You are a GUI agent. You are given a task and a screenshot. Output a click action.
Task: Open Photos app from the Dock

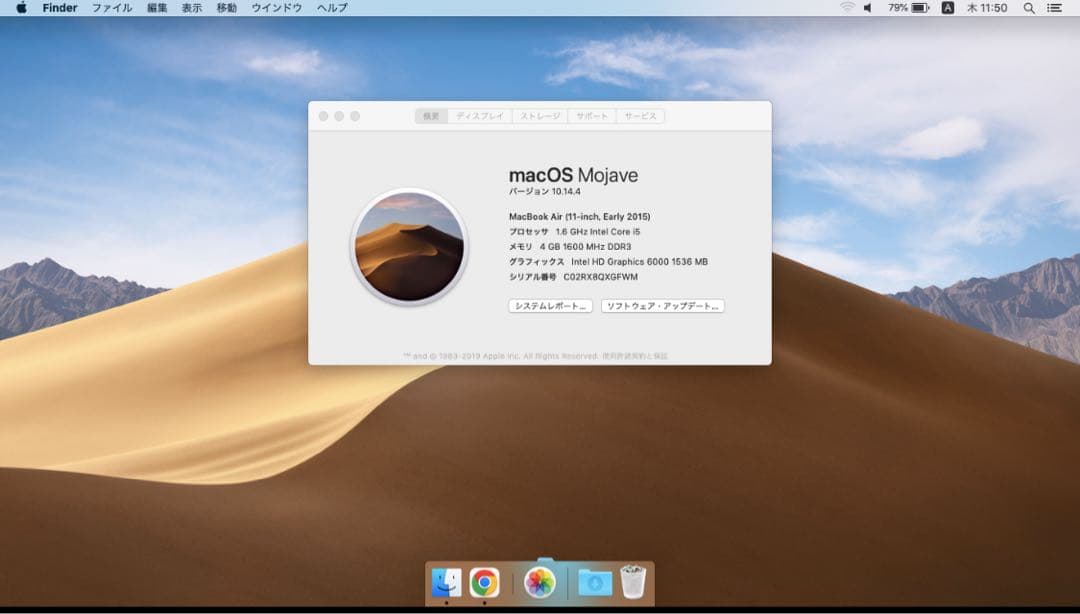[x=539, y=583]
